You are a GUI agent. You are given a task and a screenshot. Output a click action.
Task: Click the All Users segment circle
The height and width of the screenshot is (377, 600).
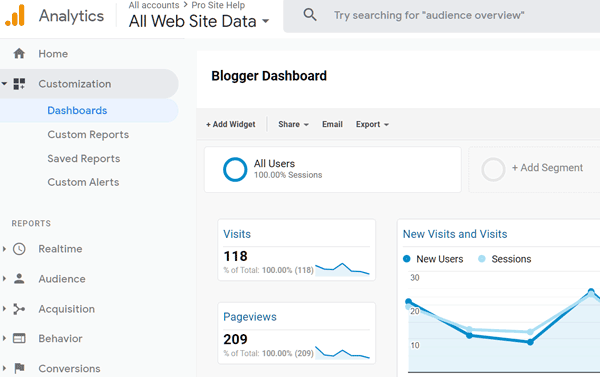pos(235,169)
